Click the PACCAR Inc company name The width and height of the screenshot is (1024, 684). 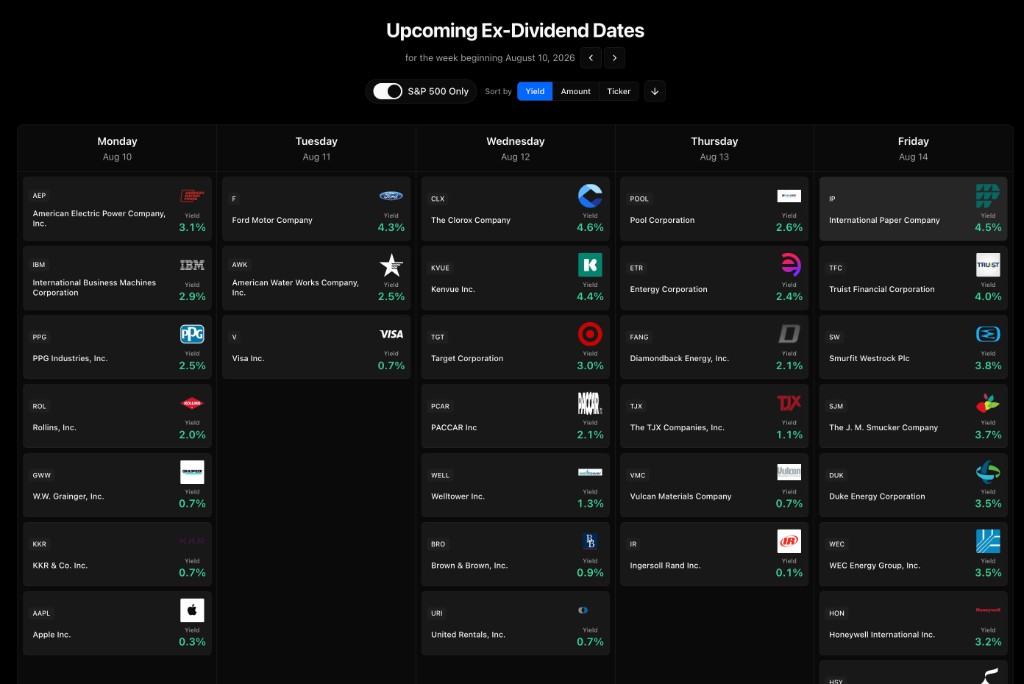tap(454, 427)
